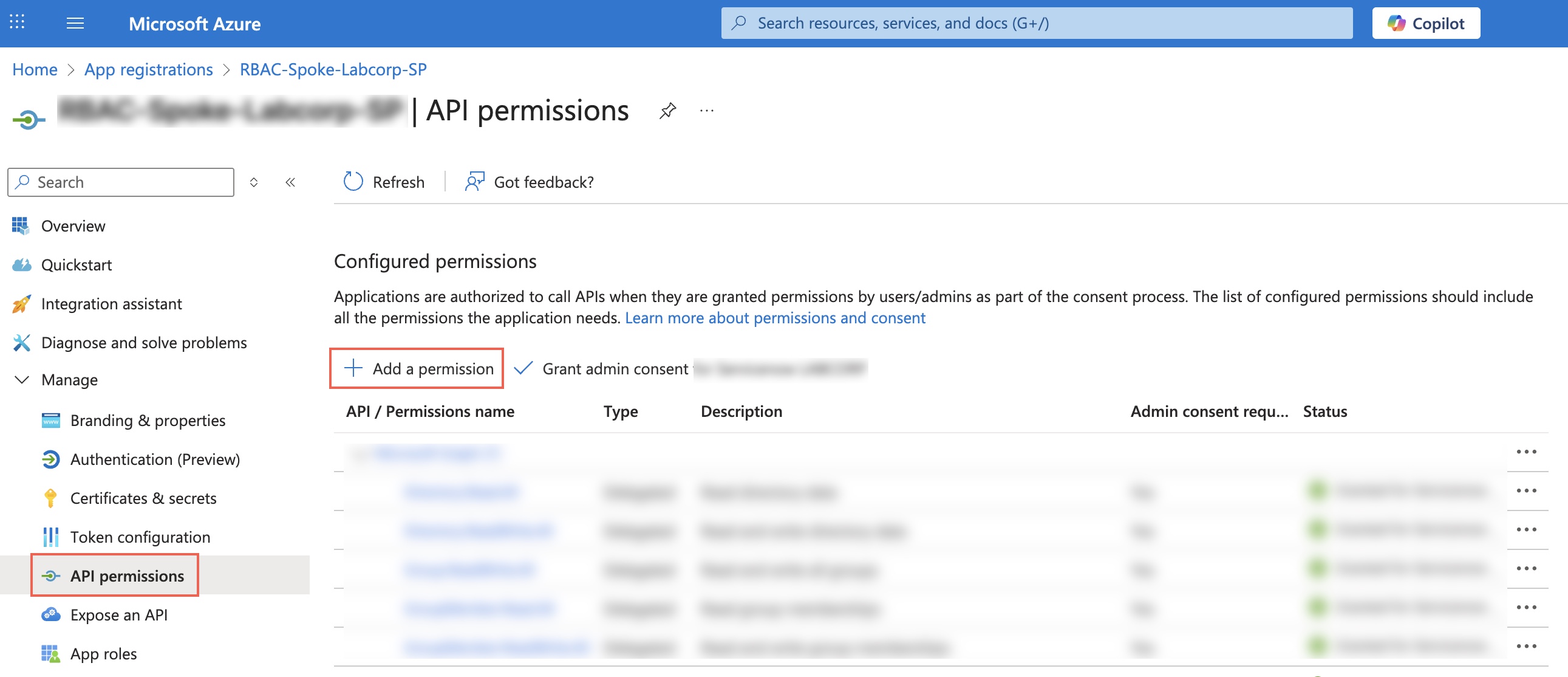
Task: Click the Admin consent required column header
Action: pyautogui.click(x=1209, y=411)
